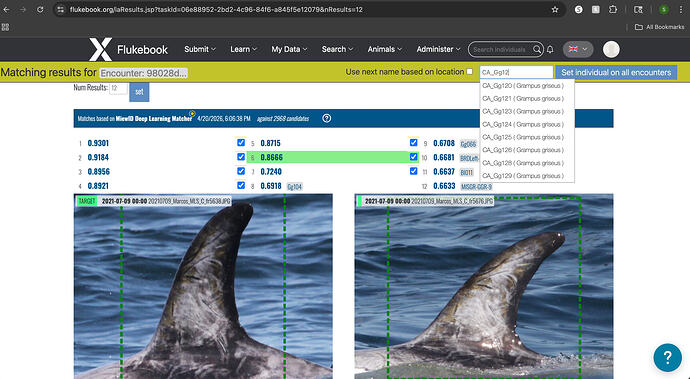Select match result 3 score 0.8956

(99, 171)
